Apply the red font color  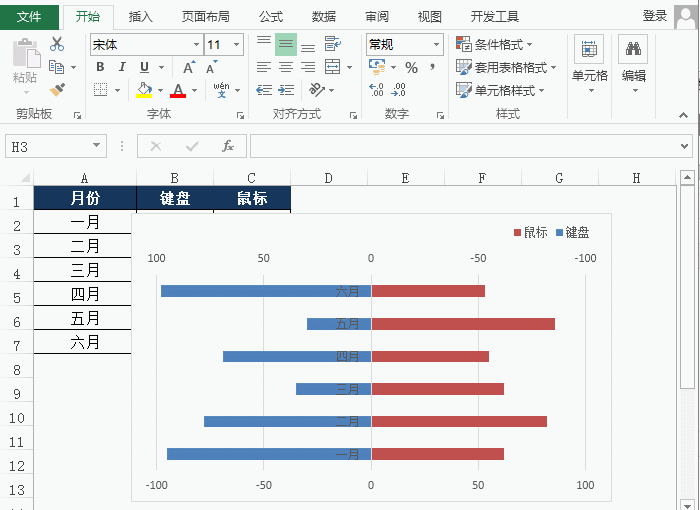[178, 90]
